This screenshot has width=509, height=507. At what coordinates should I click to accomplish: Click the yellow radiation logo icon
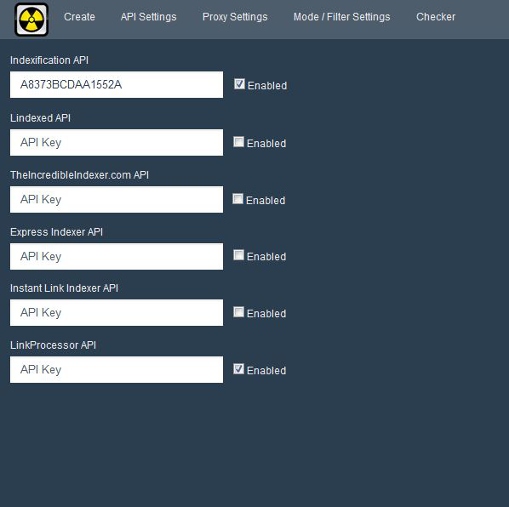point(32,19)
